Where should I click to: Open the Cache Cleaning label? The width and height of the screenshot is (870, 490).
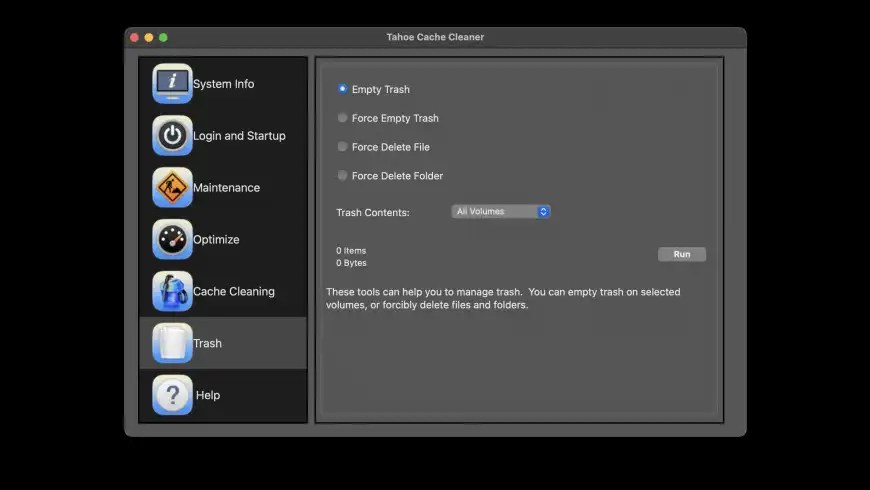pyautogui.click(x=234, y=291)
